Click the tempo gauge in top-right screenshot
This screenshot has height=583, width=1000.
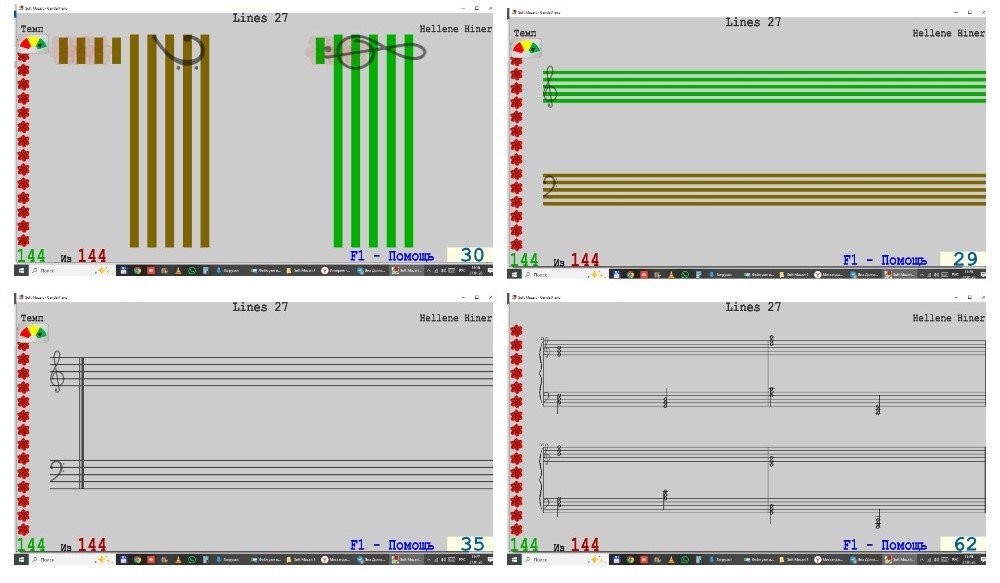(525, 47)
